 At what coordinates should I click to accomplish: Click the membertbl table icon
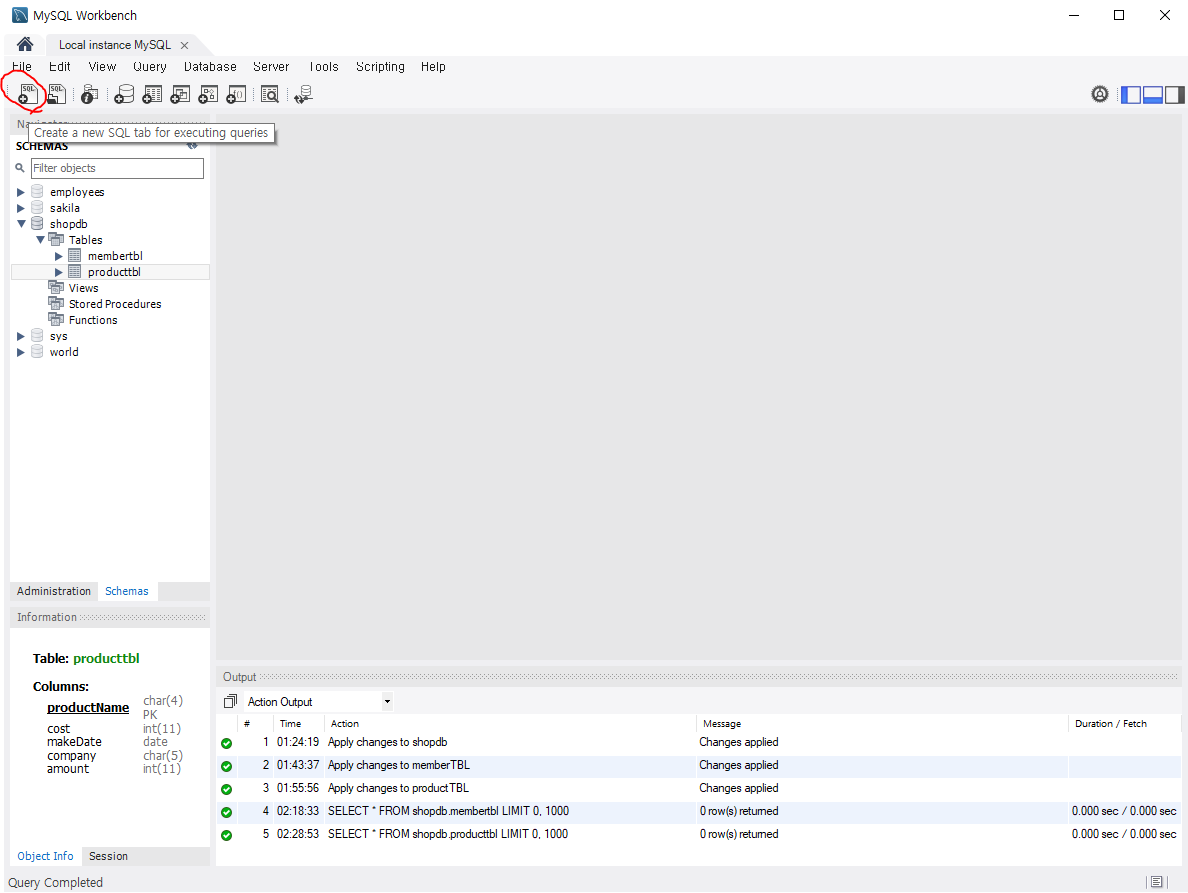(74, 255)
